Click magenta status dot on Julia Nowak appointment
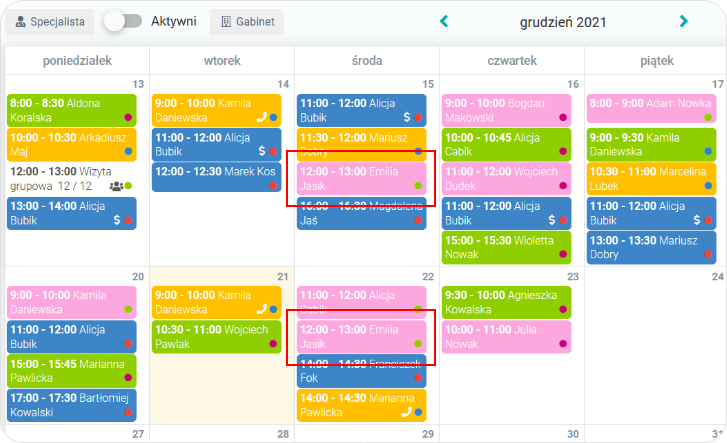Image resolution: width=727 pixels, height=443 pixels. (563, 344)
